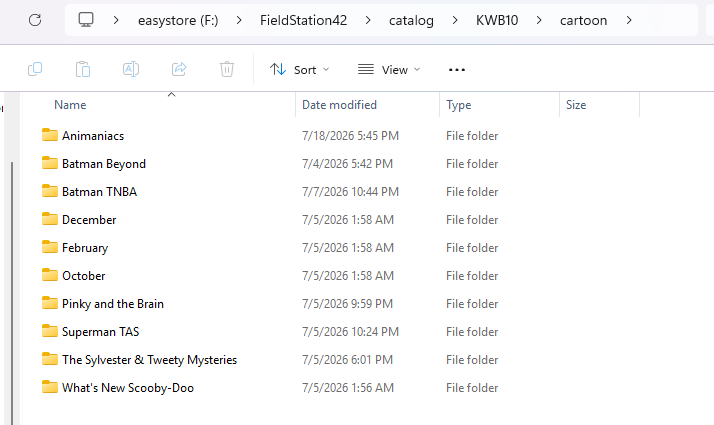Select the Batman TNBA folder name
714x425 pixels.
tap(99, 192)
